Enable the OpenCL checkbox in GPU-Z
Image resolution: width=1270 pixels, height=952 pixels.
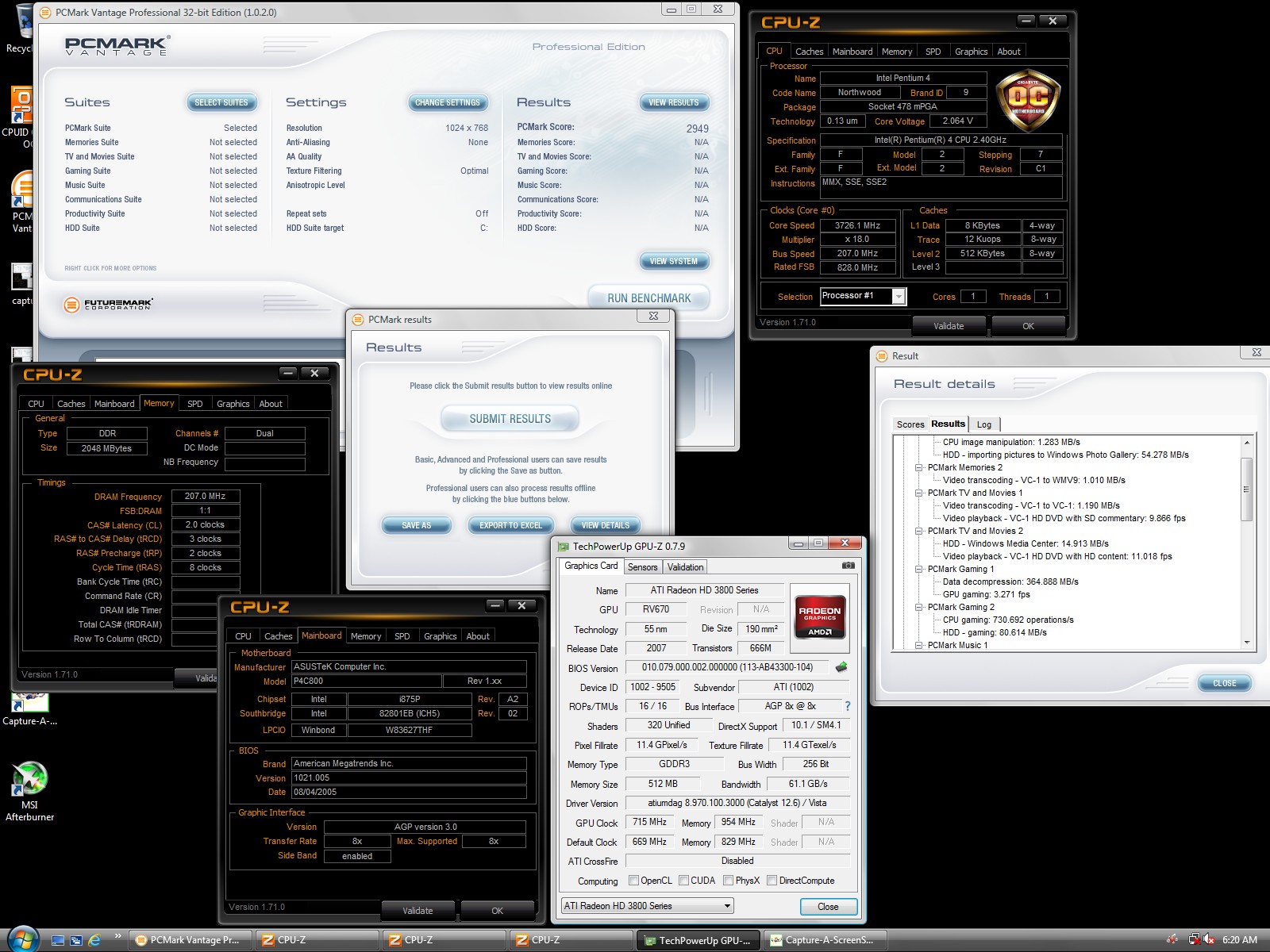point(633,881)
